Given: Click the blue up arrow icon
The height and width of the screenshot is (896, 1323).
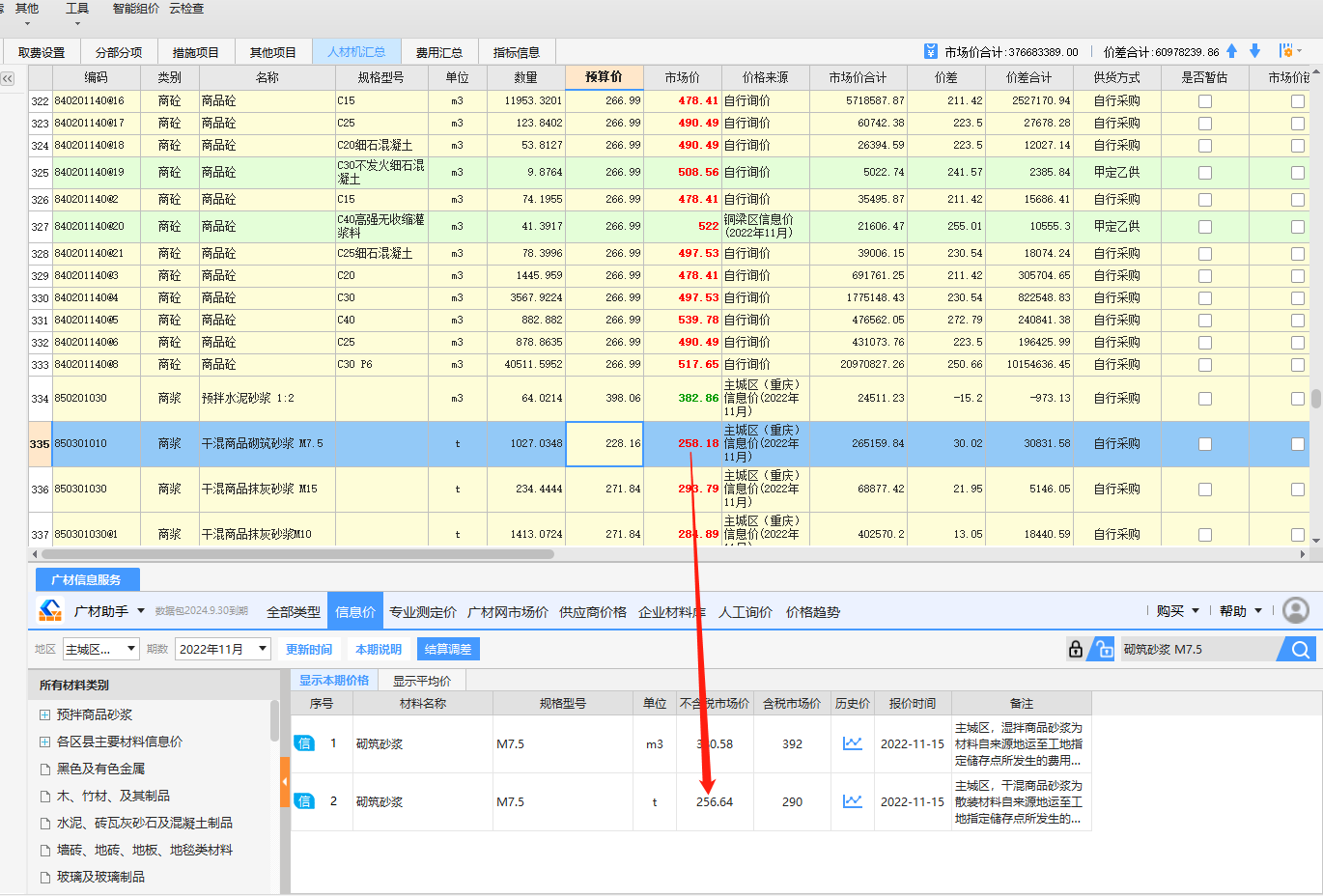Looking at the screenshot, I should click(1232, 51).
